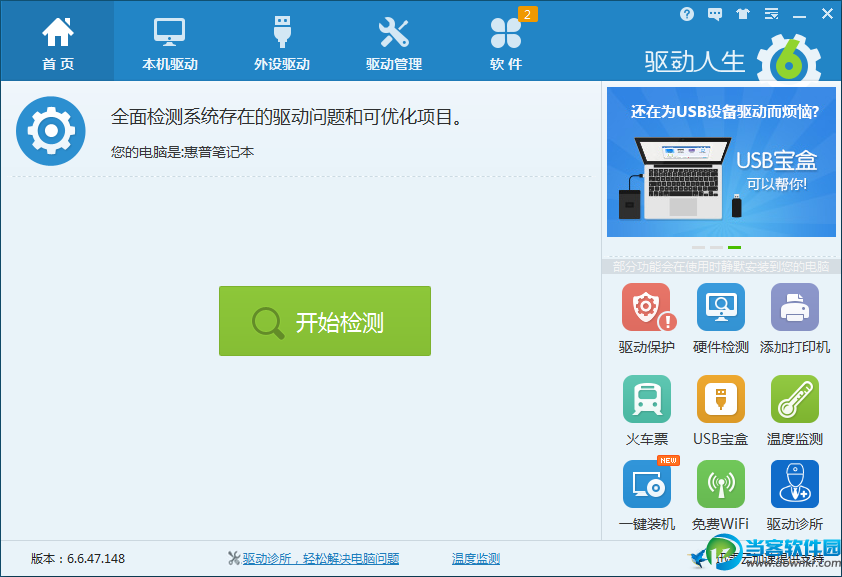The image size is (842, 577).
Task: Click the blue gear settings icon
Action: click(x=50, y=130)
